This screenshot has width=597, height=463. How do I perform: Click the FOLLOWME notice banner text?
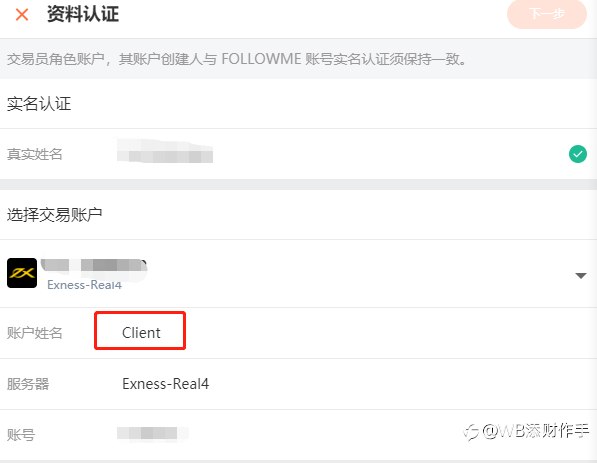click(236, 59)
